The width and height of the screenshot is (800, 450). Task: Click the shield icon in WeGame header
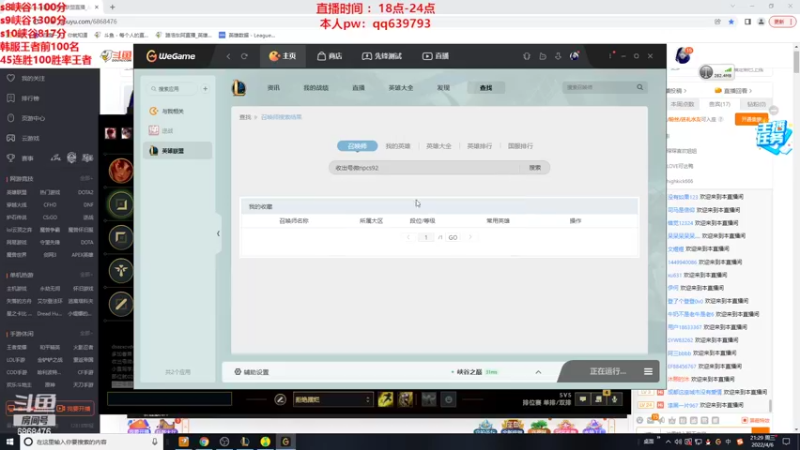click(x=527, y=56)
